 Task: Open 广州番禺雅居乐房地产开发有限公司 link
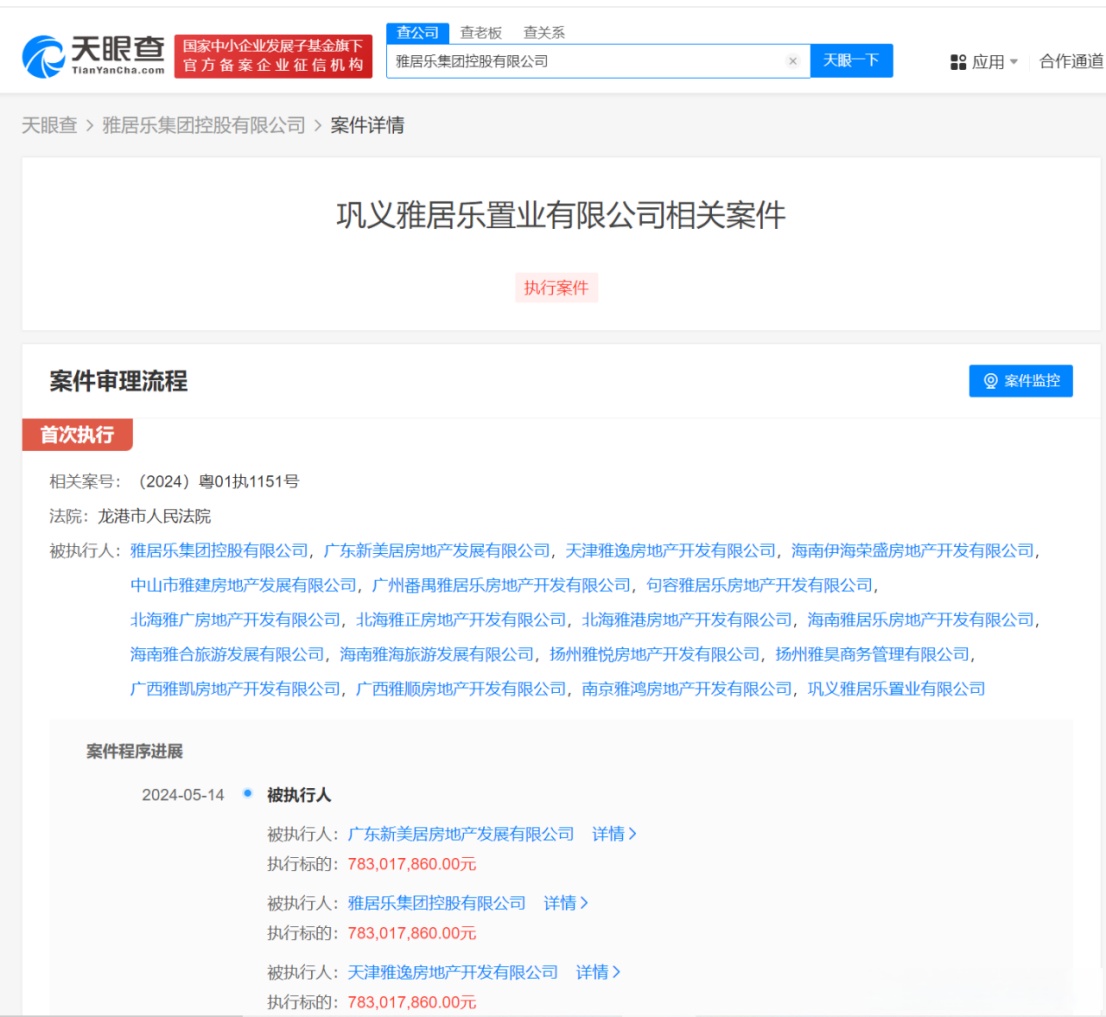pos(501,585)
